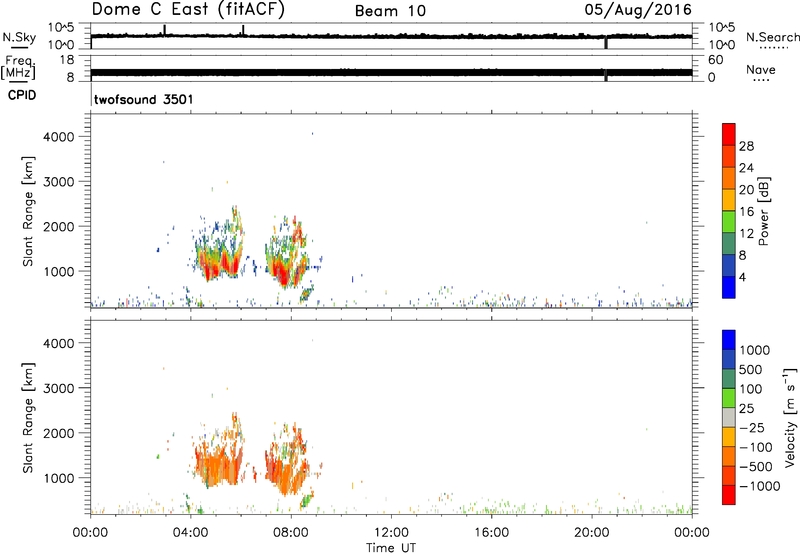Click the '16:00' time tick label
Screen dimensions: 800x554
click(491, 533)
